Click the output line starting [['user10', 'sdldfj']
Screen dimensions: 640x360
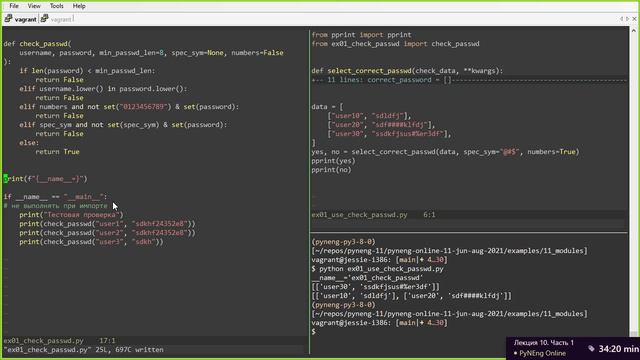tap(411, 296)
